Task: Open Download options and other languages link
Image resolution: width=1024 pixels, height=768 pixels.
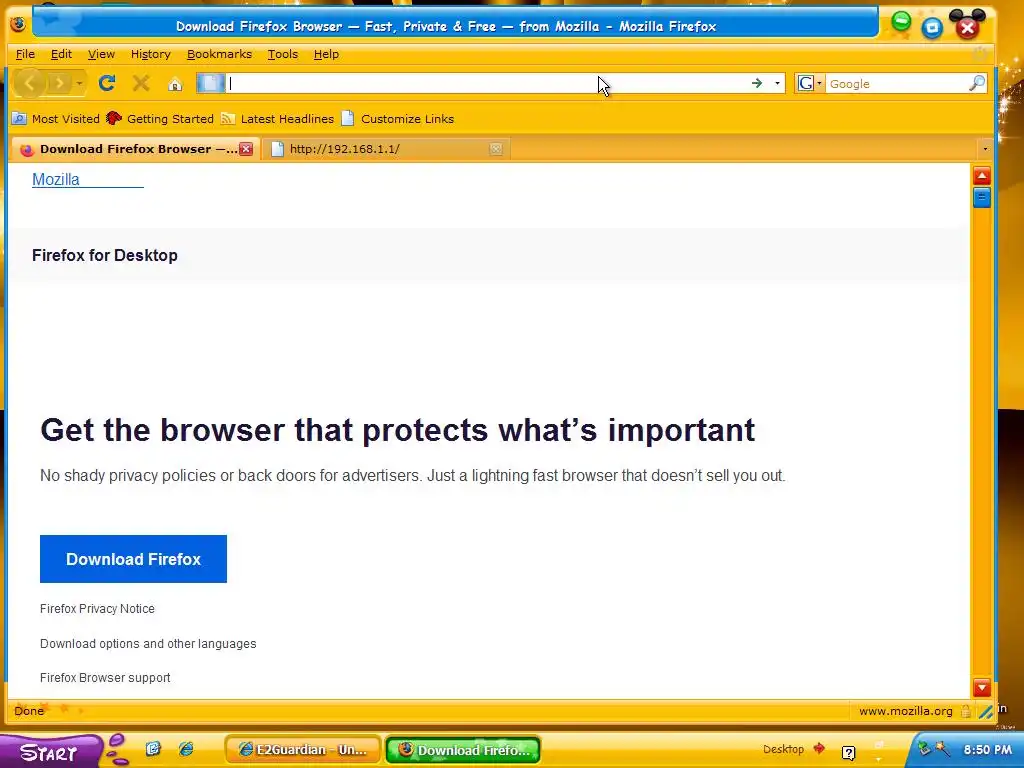Action: pyautogui.click(x=148, y=644)
